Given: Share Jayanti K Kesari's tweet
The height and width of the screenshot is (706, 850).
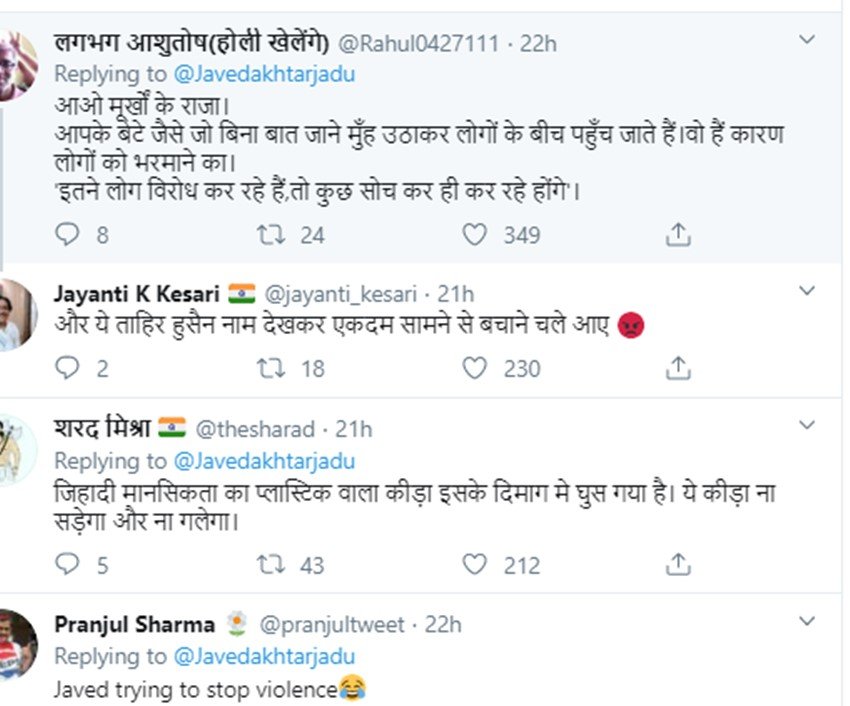Looking at the screenshot, I should point(678,369).
